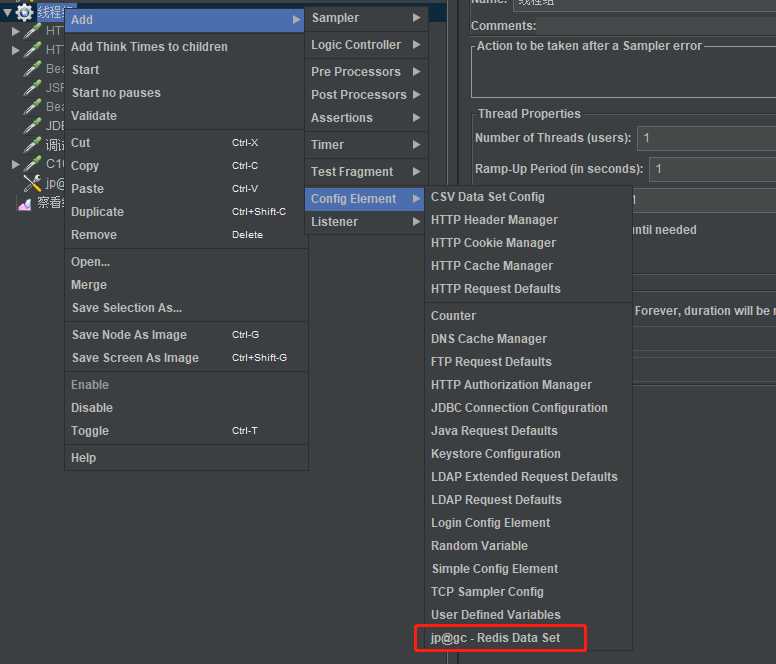Add HTTP Cache Manager
776x664 pixels.
[529, 266]
